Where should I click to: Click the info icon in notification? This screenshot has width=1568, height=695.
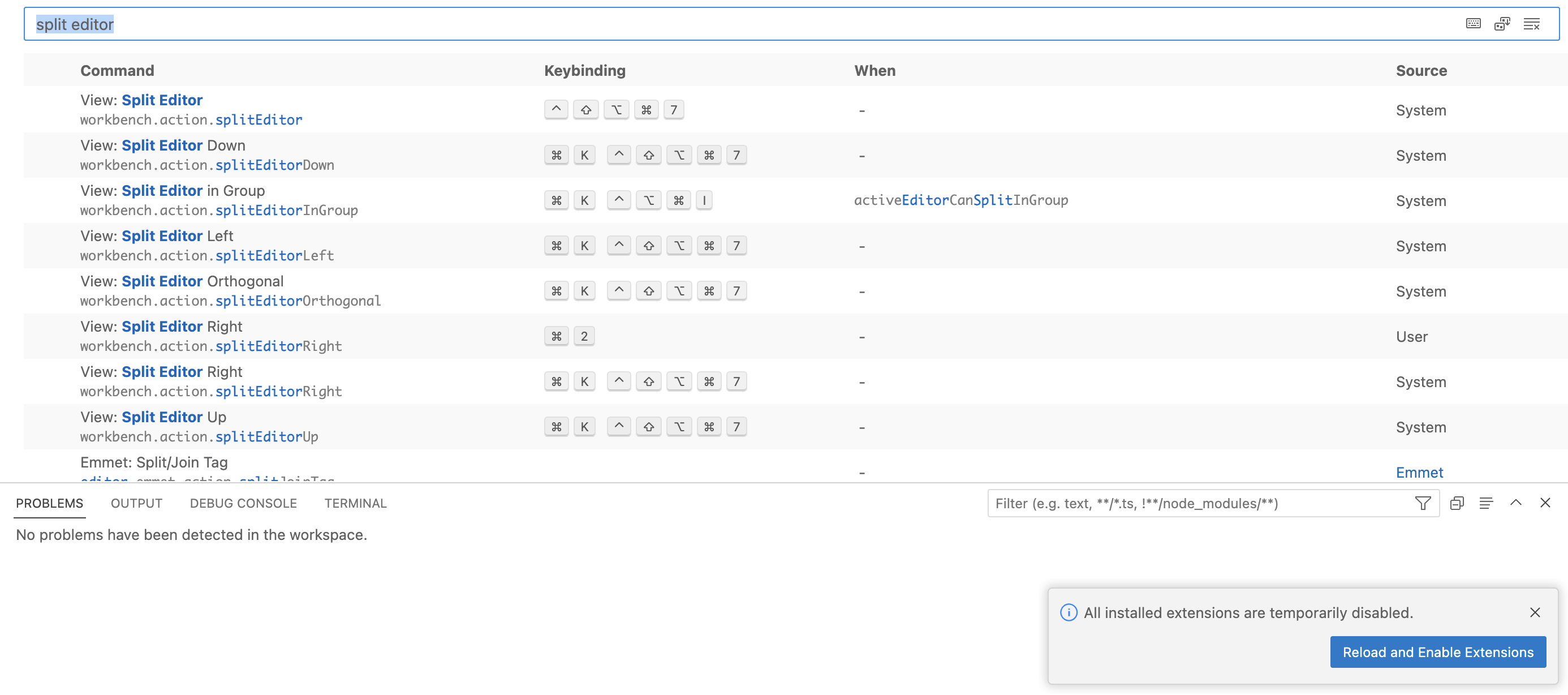tap(1069, 612)
